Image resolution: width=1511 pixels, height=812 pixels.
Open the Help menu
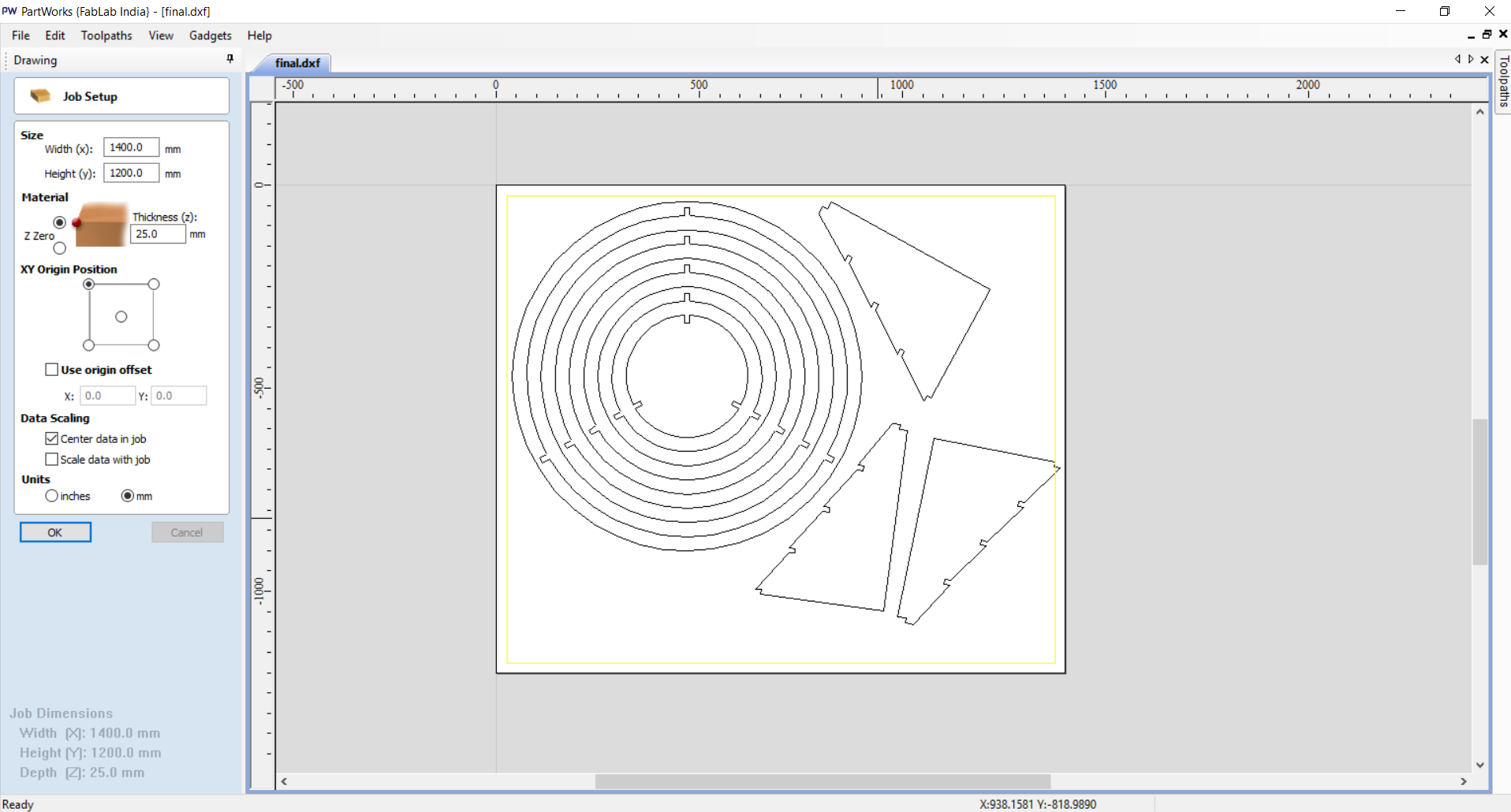tap(259, 35)
